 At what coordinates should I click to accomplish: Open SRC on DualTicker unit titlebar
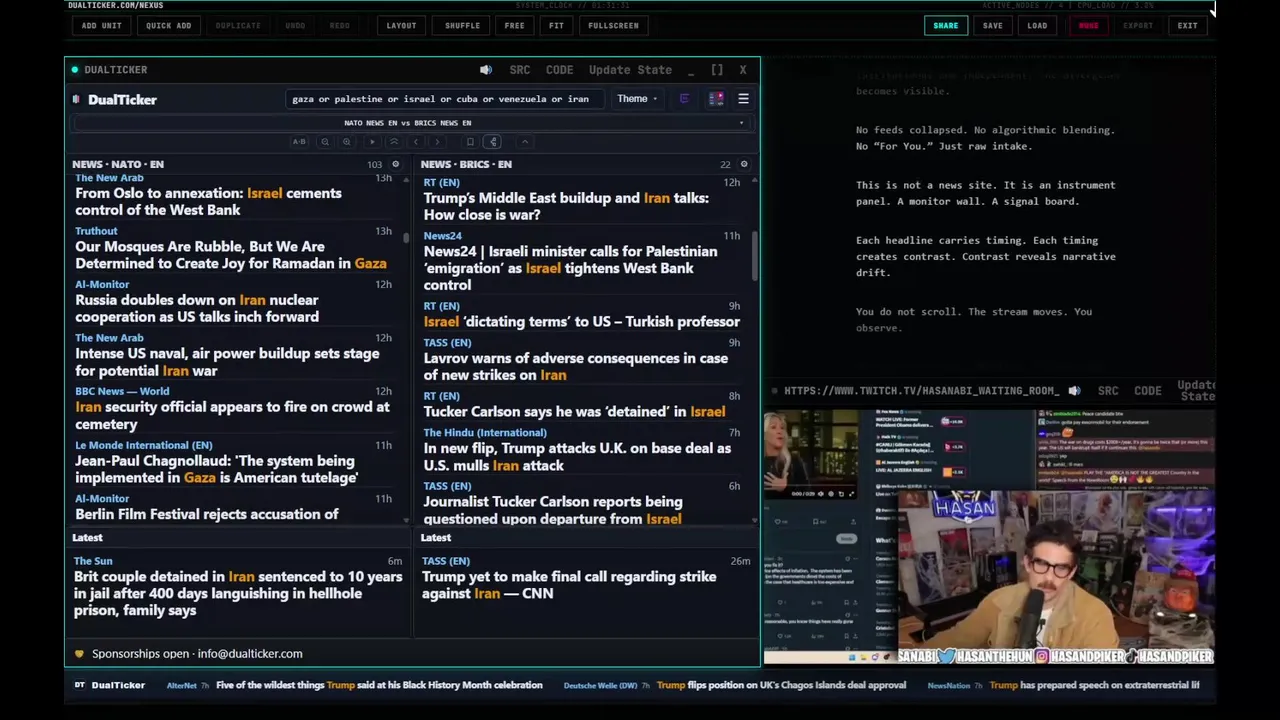[x=520, y=70]
